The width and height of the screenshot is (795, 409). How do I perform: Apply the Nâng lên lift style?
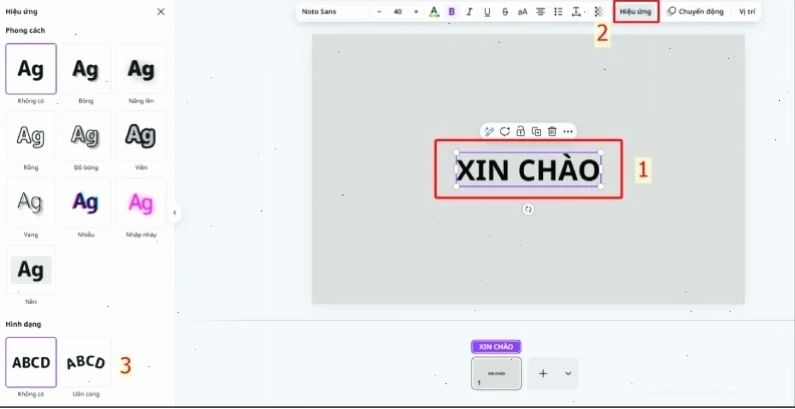point(141,69)
